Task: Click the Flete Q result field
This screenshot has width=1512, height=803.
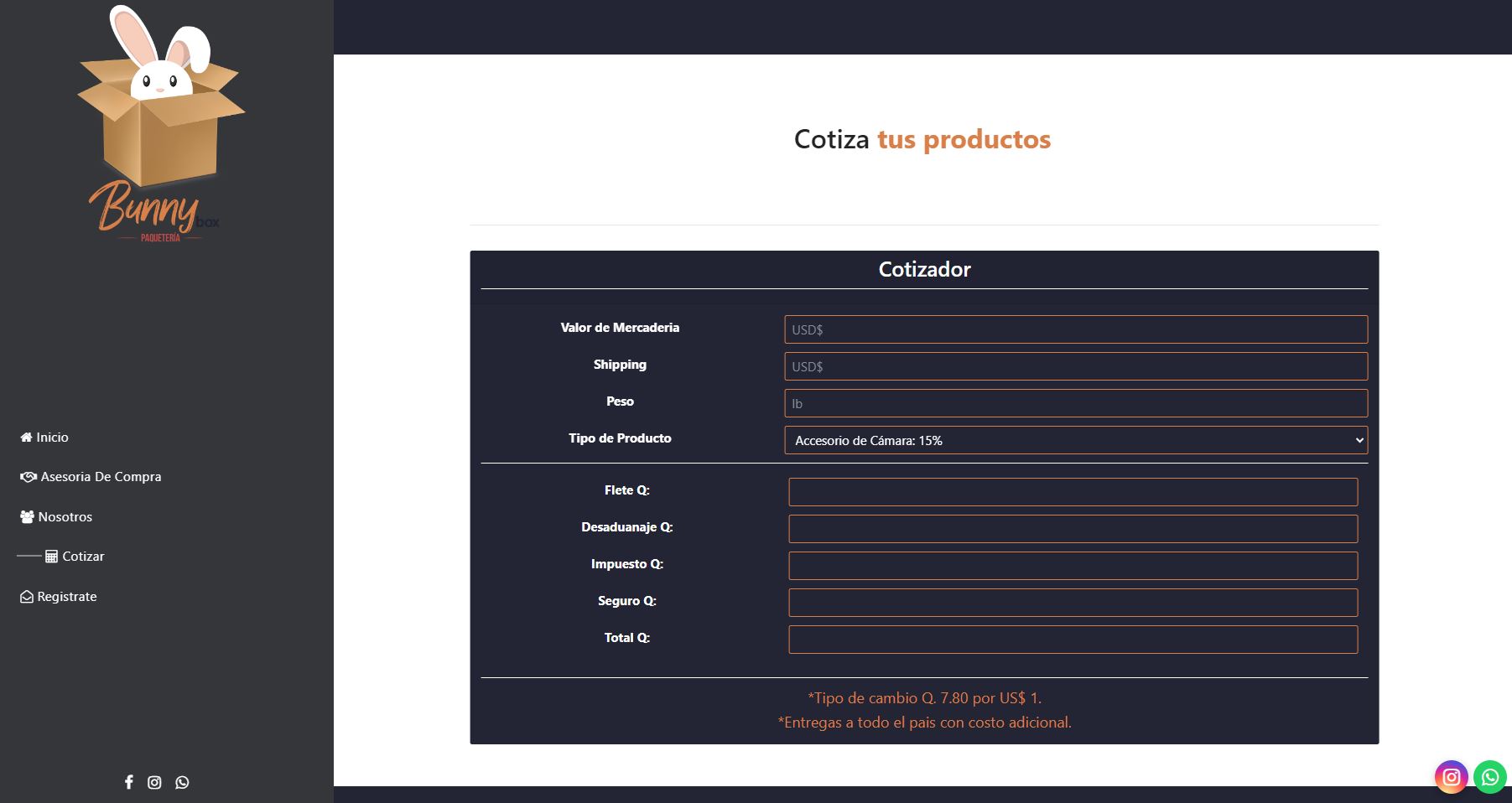Action: click(x=1073, y=492)
